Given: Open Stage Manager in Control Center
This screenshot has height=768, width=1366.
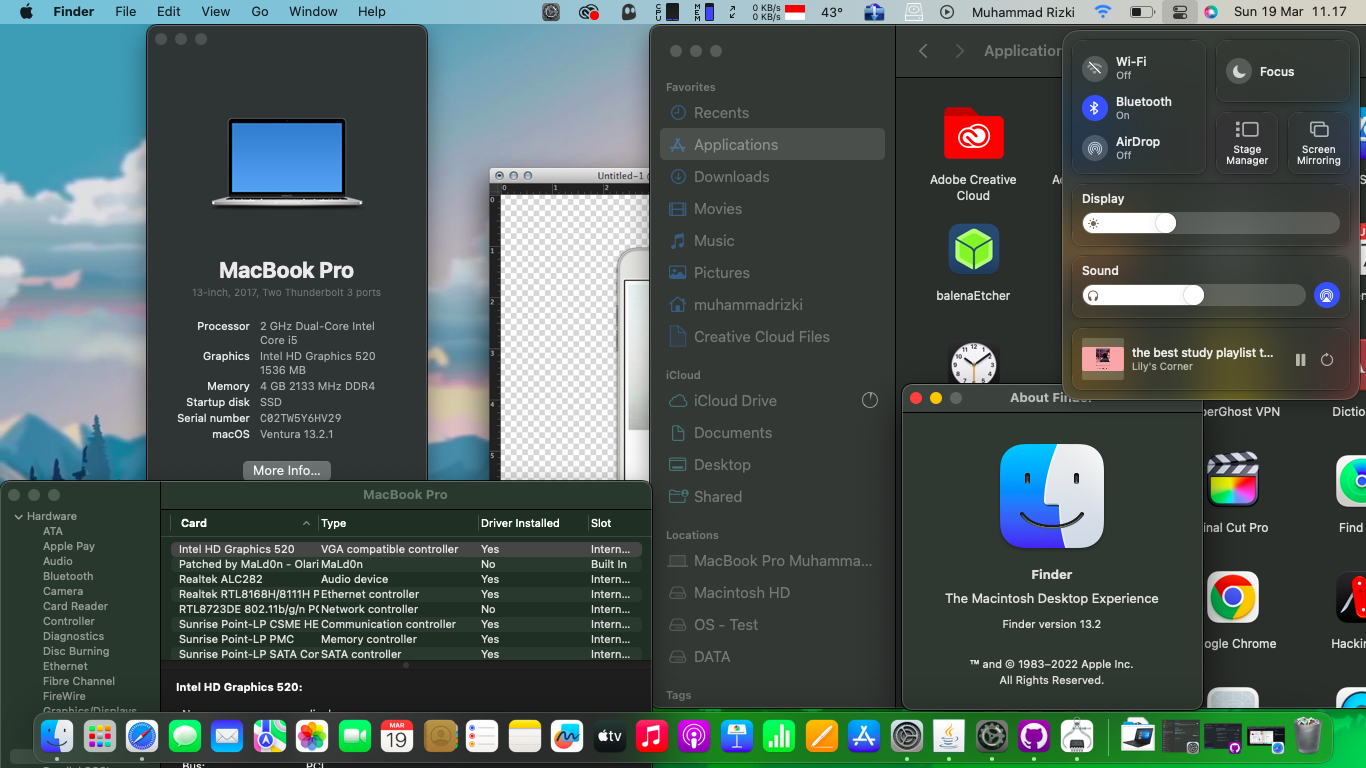Looking at the screenshot, I should click(1247, 142).
